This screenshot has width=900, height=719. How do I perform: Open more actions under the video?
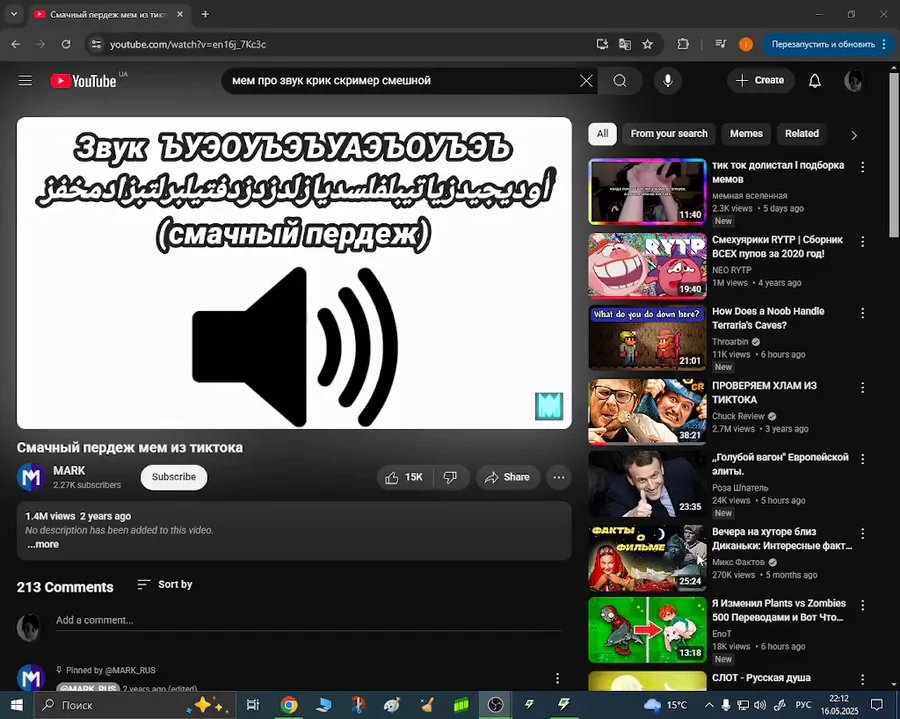pyautogui.click(x=558, y=477)
